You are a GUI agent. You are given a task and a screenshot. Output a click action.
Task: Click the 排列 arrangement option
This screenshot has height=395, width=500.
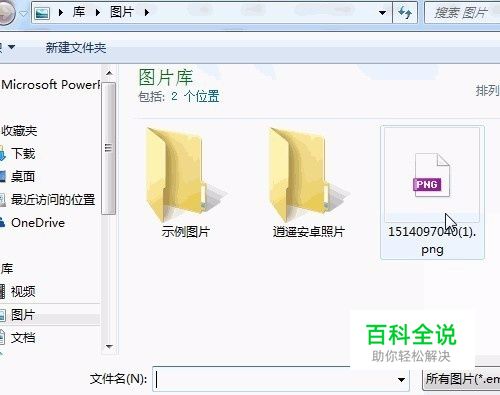click(487, 90)
